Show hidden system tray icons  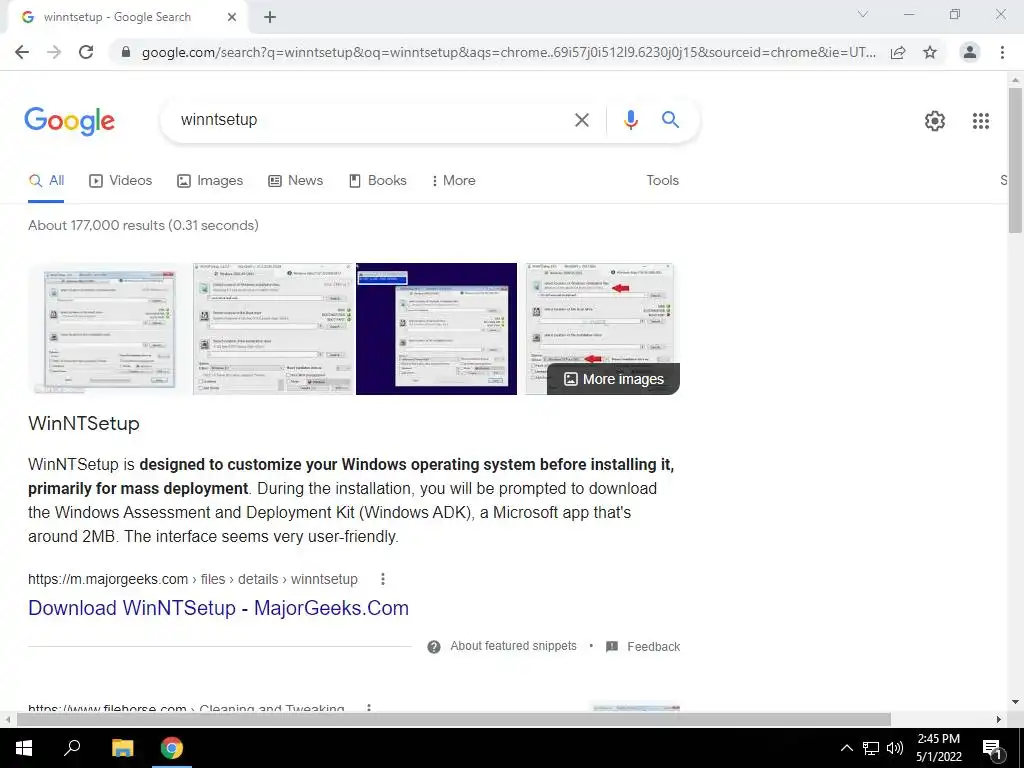coord(846,748)
